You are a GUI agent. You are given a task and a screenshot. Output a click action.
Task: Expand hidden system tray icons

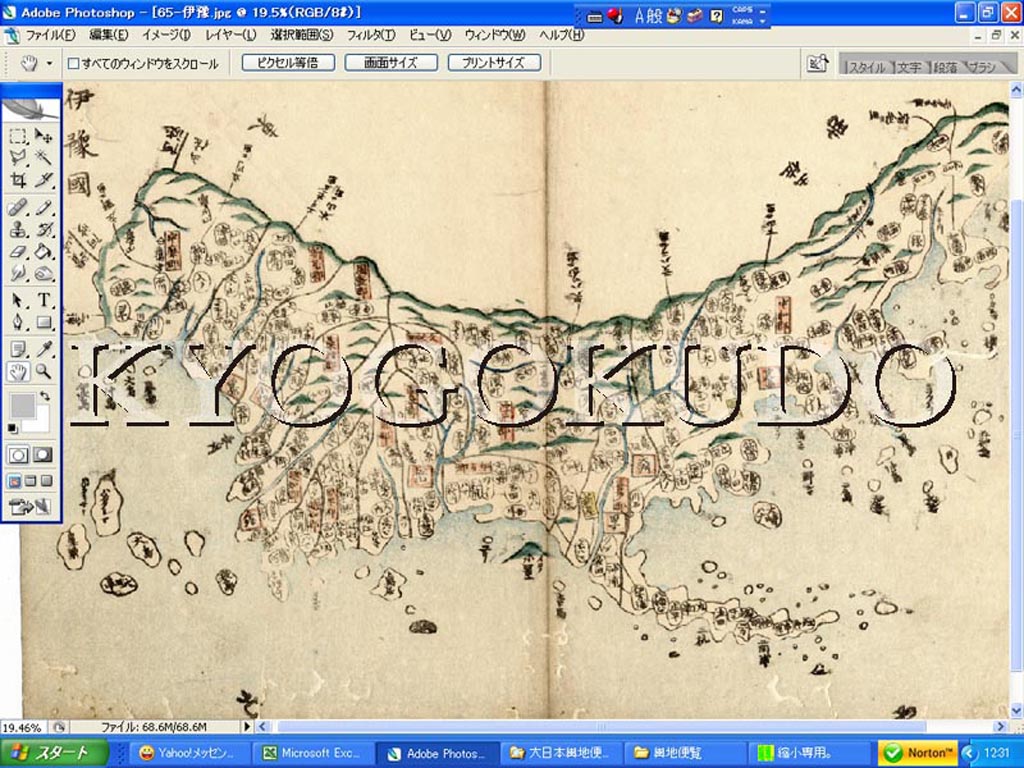click(968, 753)
